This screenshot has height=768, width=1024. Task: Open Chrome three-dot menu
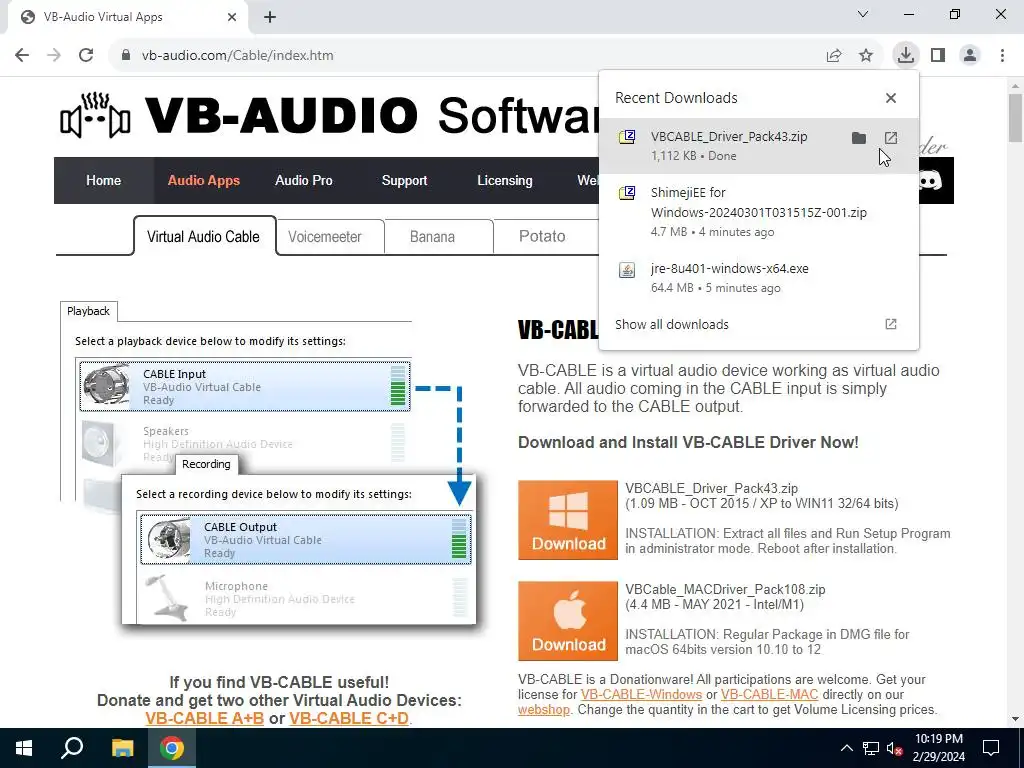point(1002,56)
